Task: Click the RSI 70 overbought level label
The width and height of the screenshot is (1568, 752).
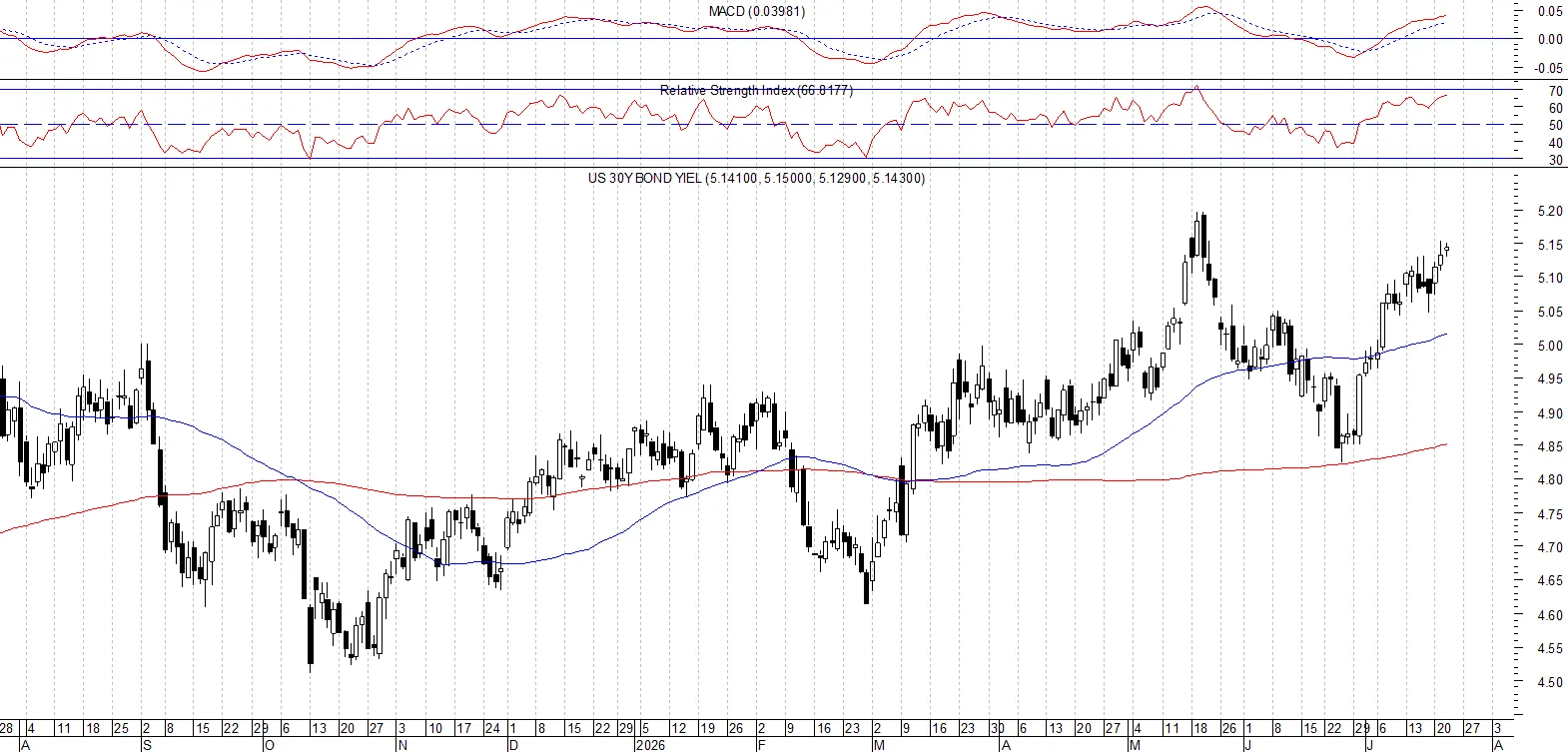Action: point(1556,92)
